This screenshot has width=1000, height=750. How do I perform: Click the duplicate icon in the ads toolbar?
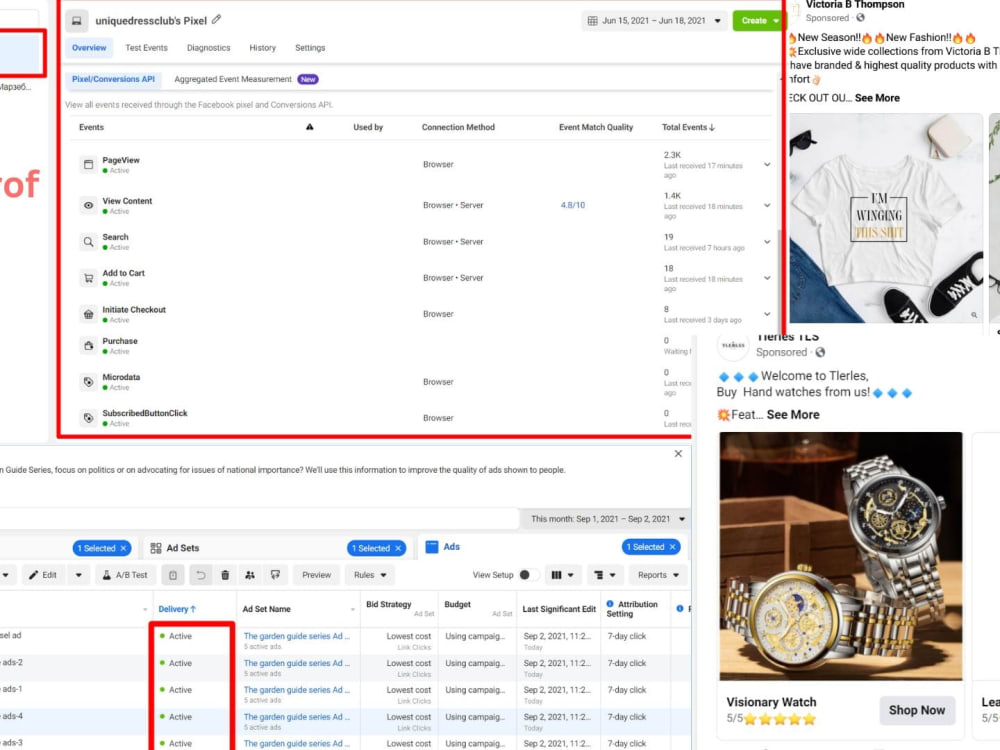[x=173, y=575]
